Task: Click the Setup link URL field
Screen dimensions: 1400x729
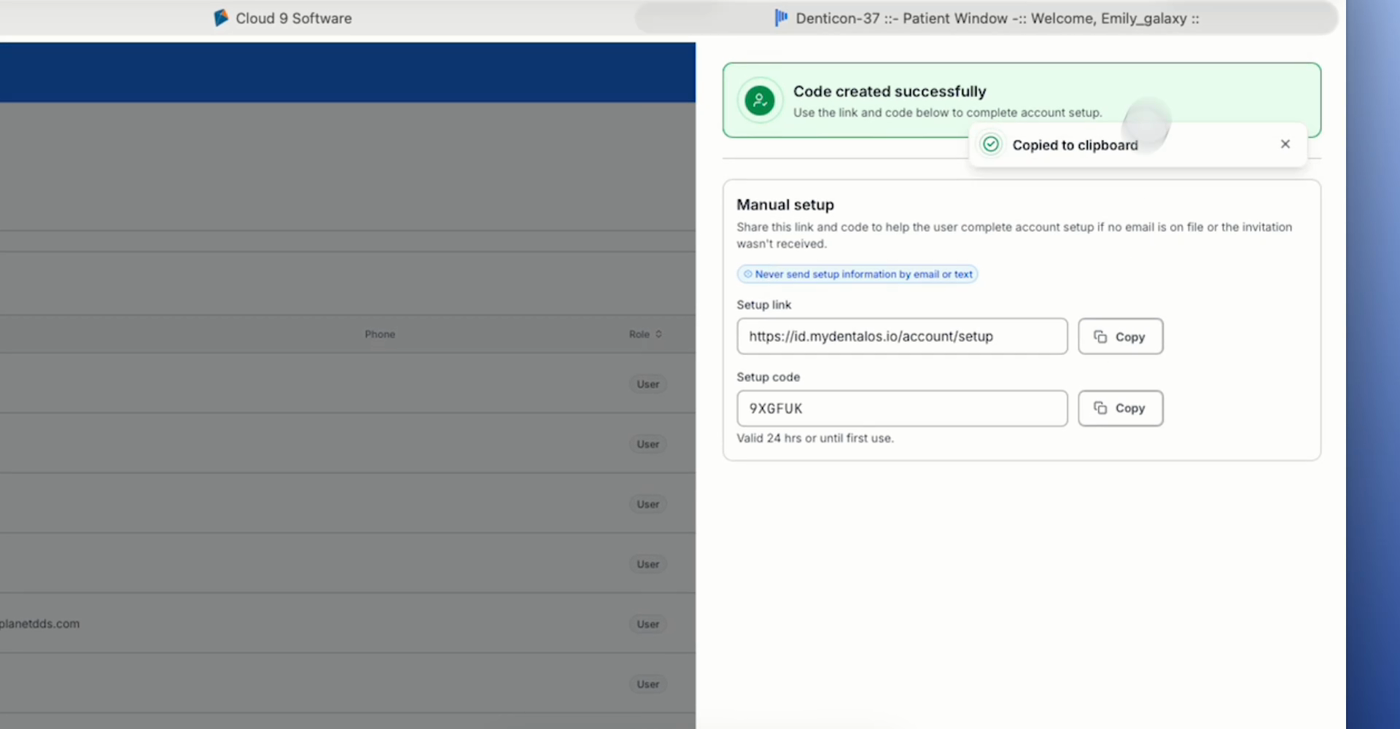Action: click(902, 337)
